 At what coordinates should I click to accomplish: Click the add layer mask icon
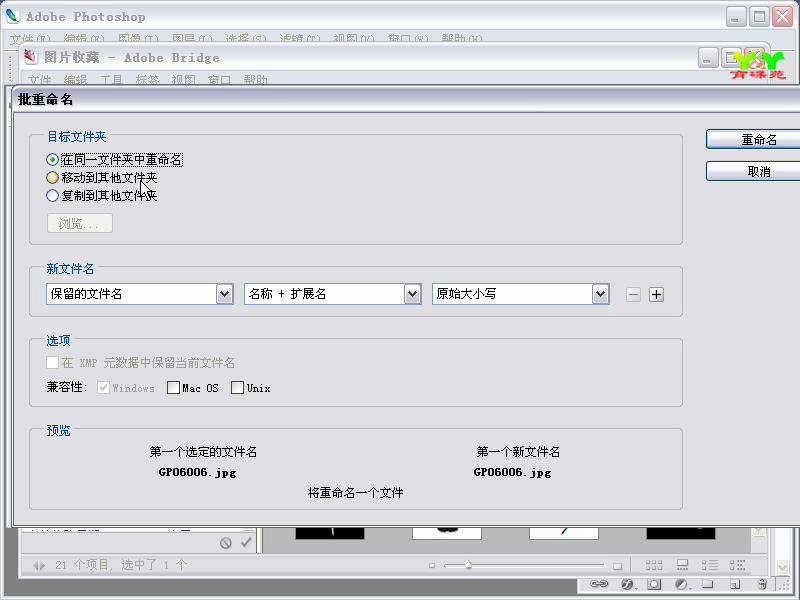tap(654, 584)
